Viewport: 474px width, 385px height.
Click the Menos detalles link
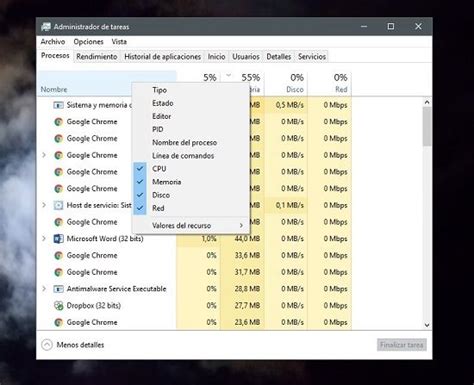80,345
